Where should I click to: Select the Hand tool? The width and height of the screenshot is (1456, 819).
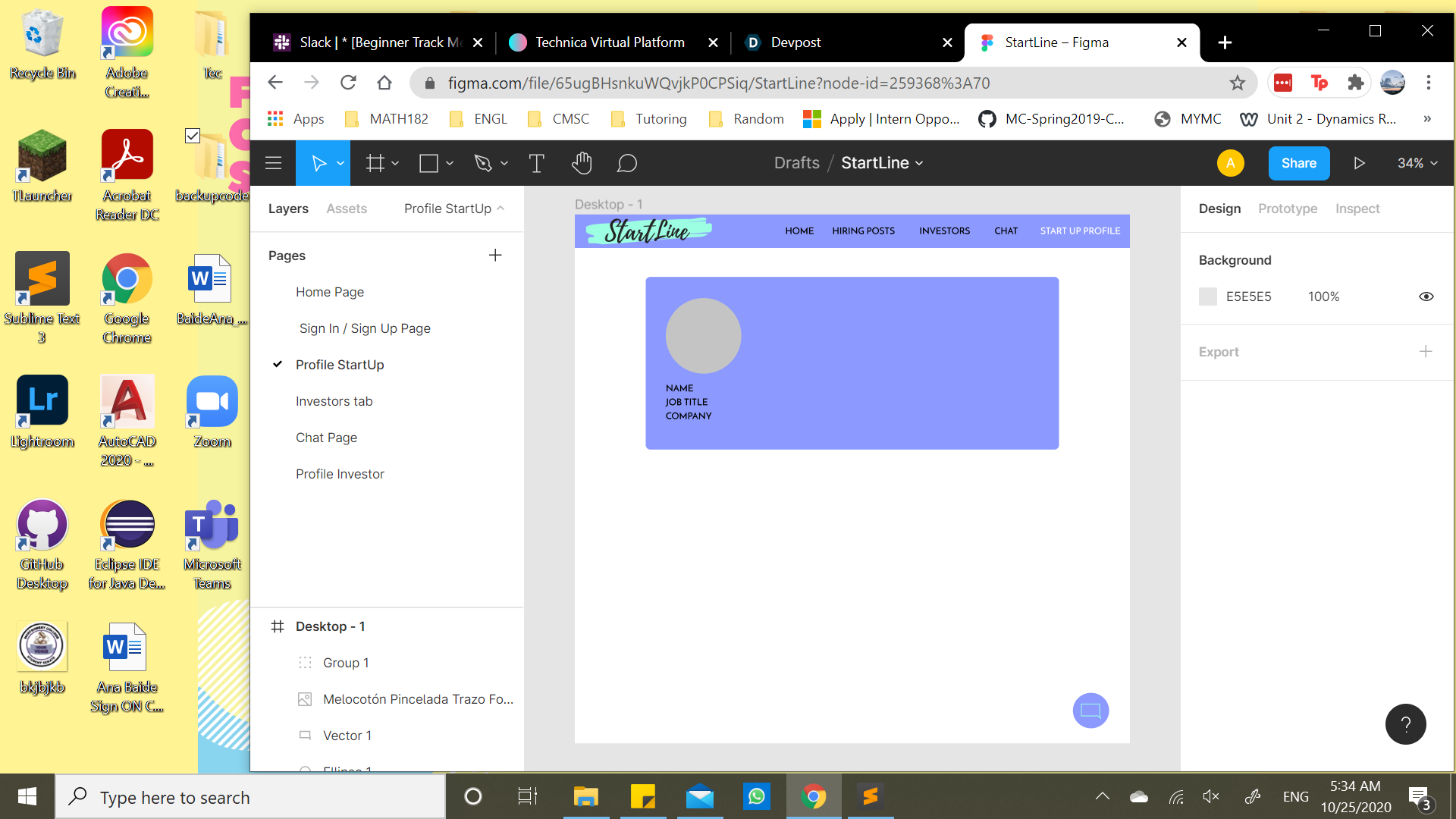pyautogui.click(x=582, y=163)
